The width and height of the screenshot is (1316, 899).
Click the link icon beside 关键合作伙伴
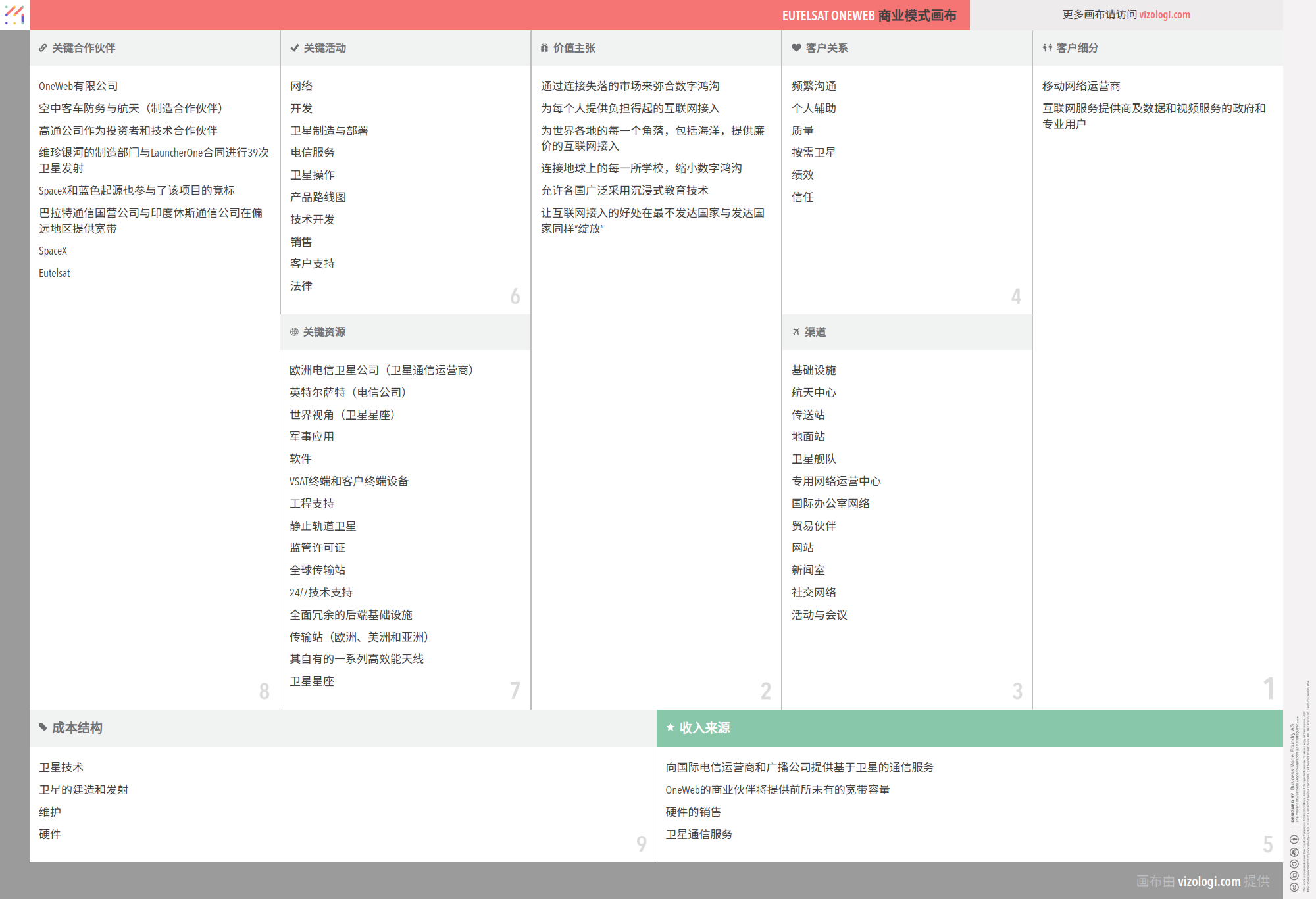(x=43, y=48)
